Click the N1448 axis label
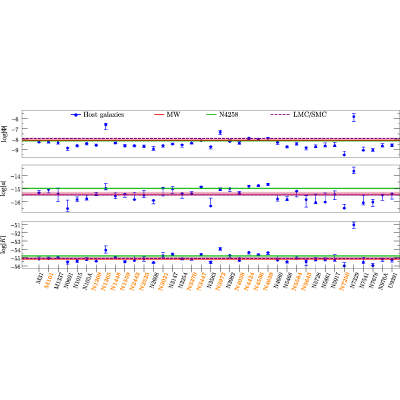The width and height of the screenshot is (400, 400). pyautogui.click(x=115, y=280)
